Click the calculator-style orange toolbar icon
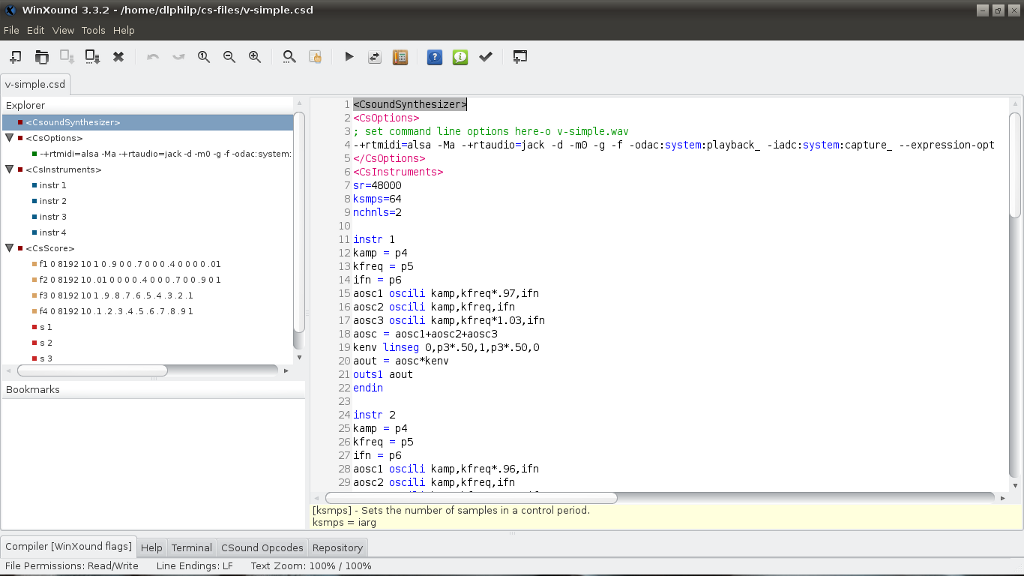This screenshot has width=1024, height=576. pyautogui.click(x=400, y=57)
